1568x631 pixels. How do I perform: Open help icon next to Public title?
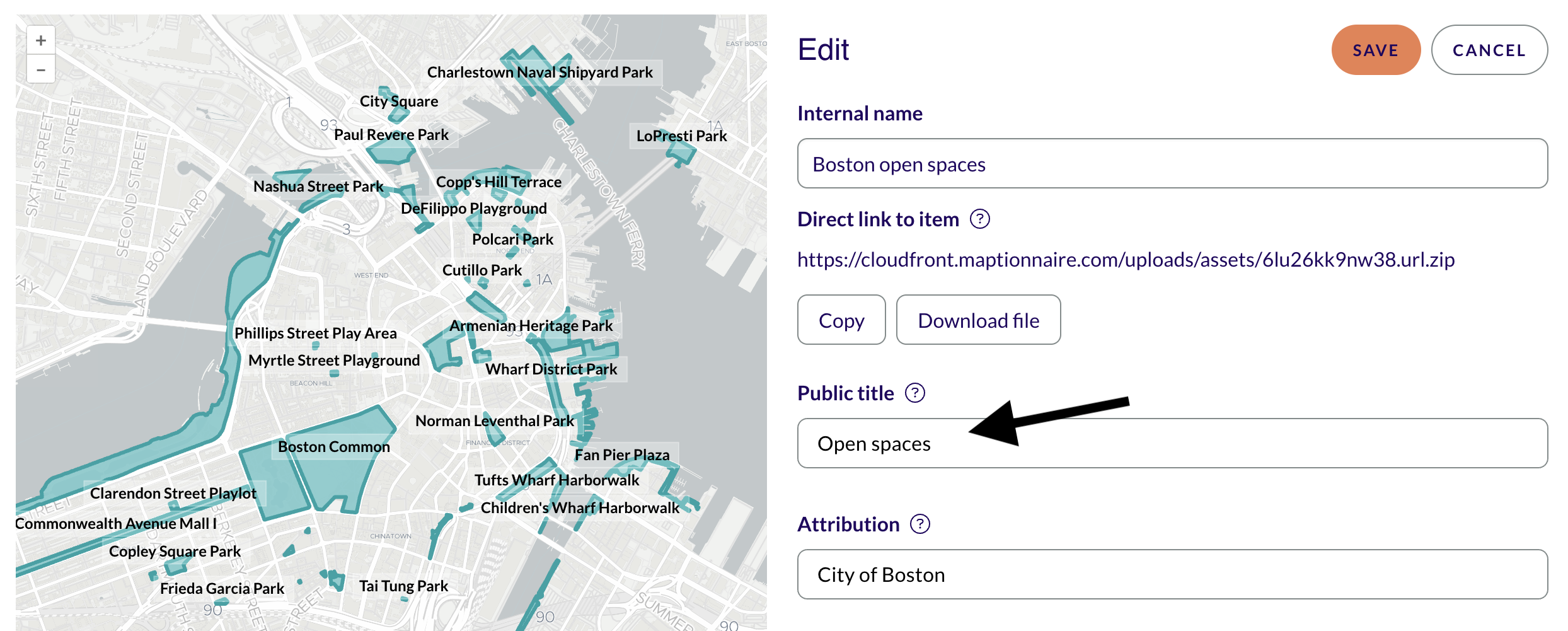tap(914, 393)
